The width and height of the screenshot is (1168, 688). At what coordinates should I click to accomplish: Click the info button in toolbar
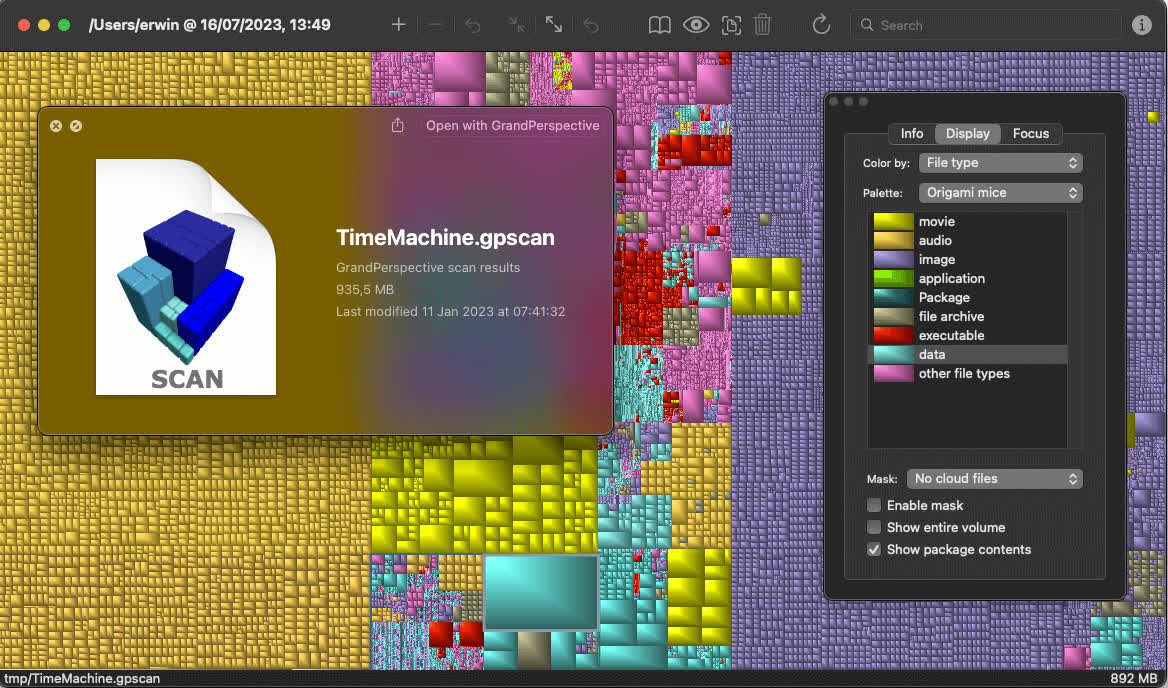[1141, 25]
